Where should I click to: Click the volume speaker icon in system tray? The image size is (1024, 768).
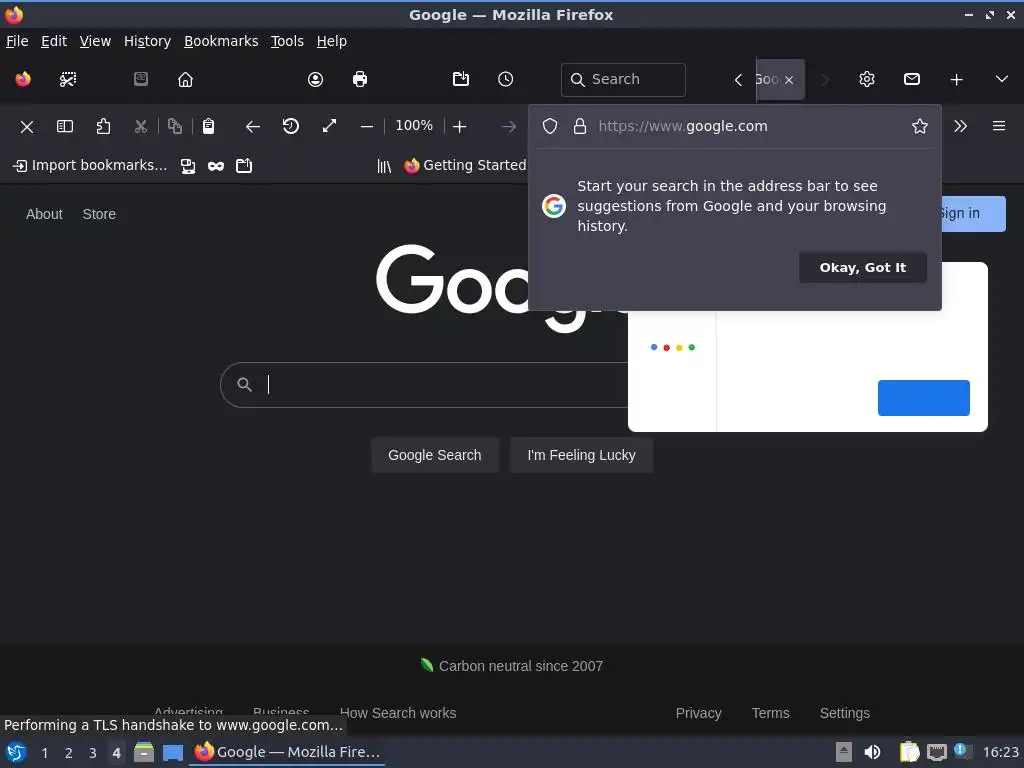(x=872, y=752)
